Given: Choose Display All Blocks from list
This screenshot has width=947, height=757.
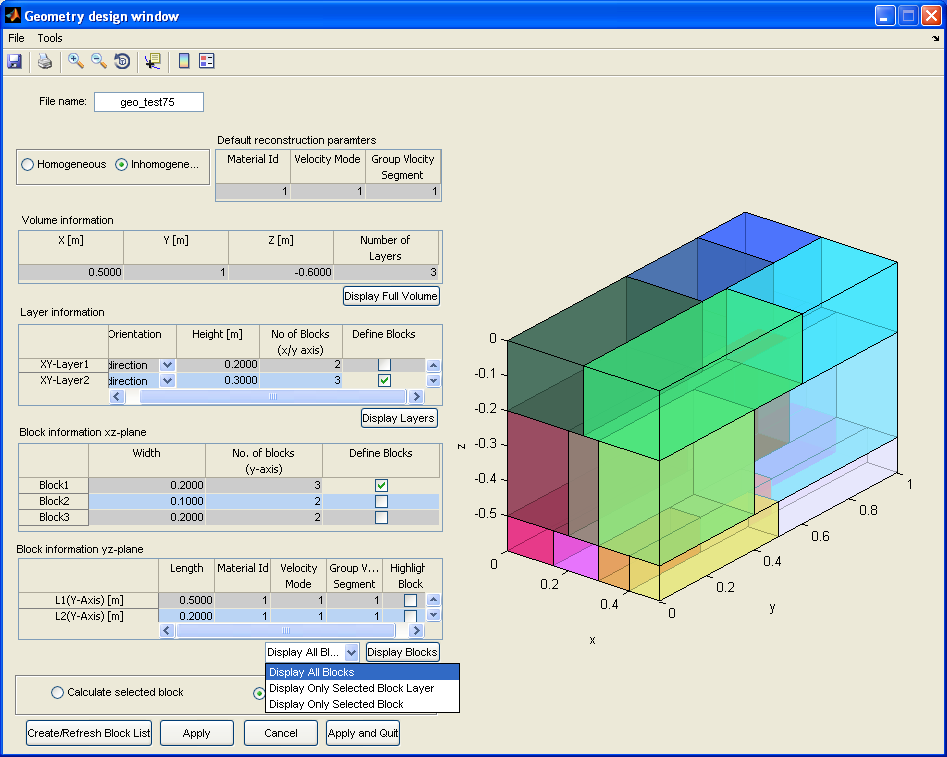Looking at the screenshot, I should coord(362,672).
